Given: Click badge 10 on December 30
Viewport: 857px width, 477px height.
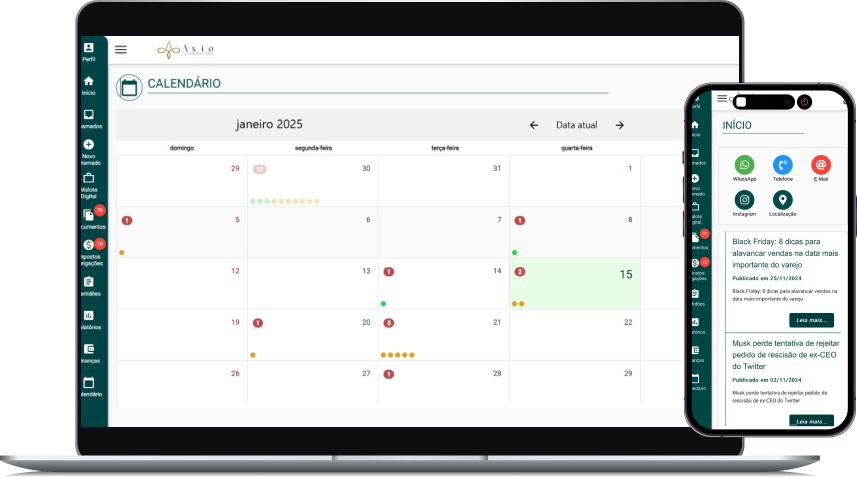Looking at the screenshot, I should 260,169.
